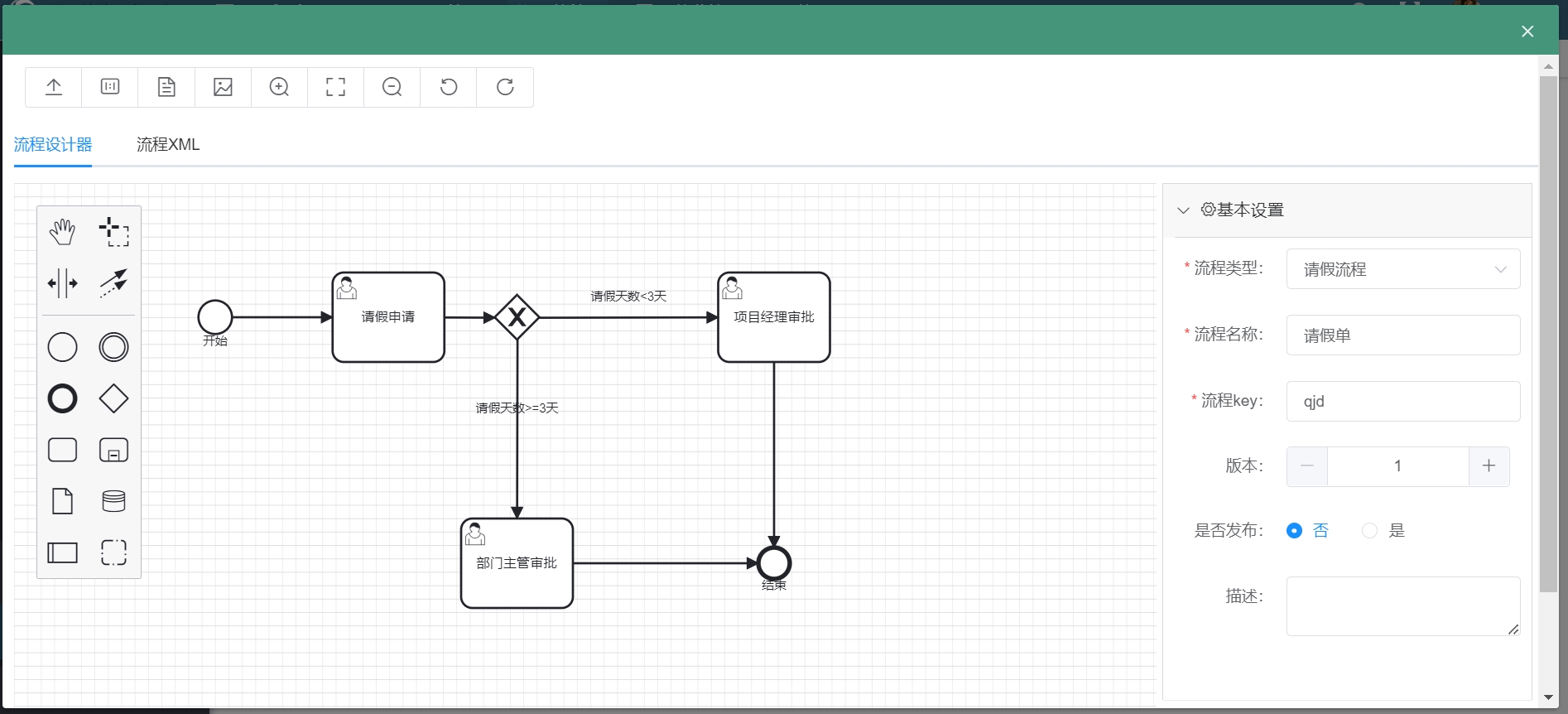The image size is (1568, 714).
Task: Open the 流程设计器 tab
Action: [x=53, y=145]
